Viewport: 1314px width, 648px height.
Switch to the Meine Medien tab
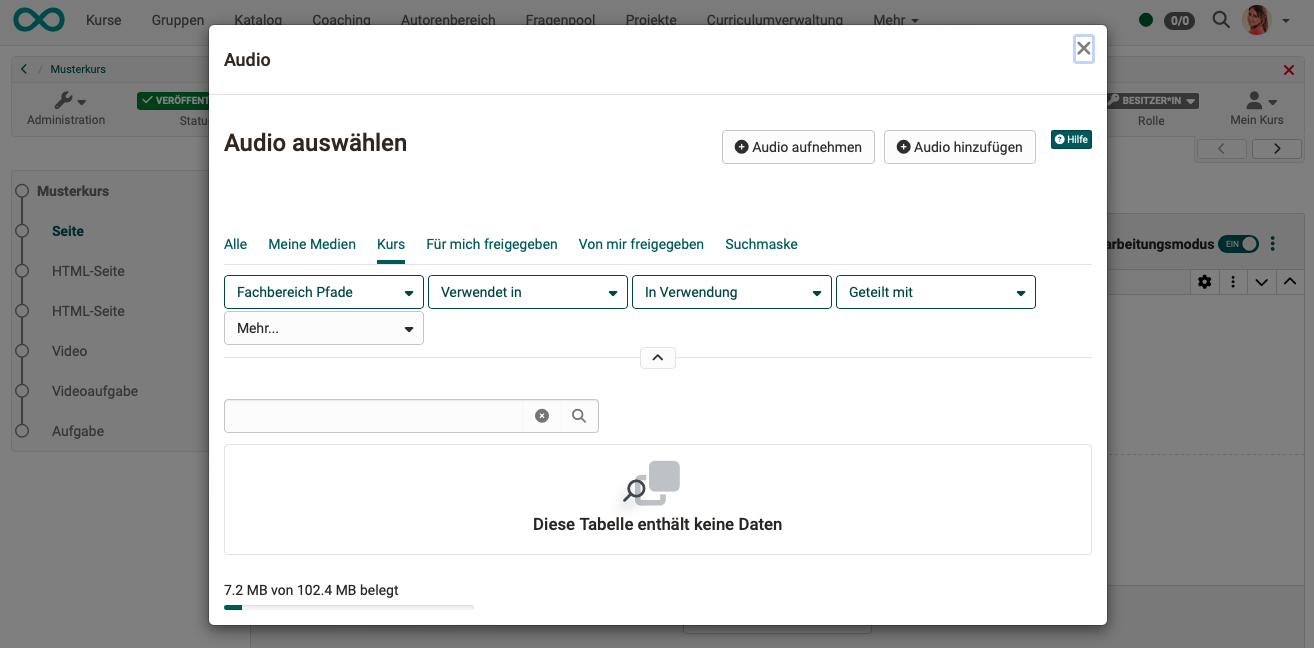(312, 244)
